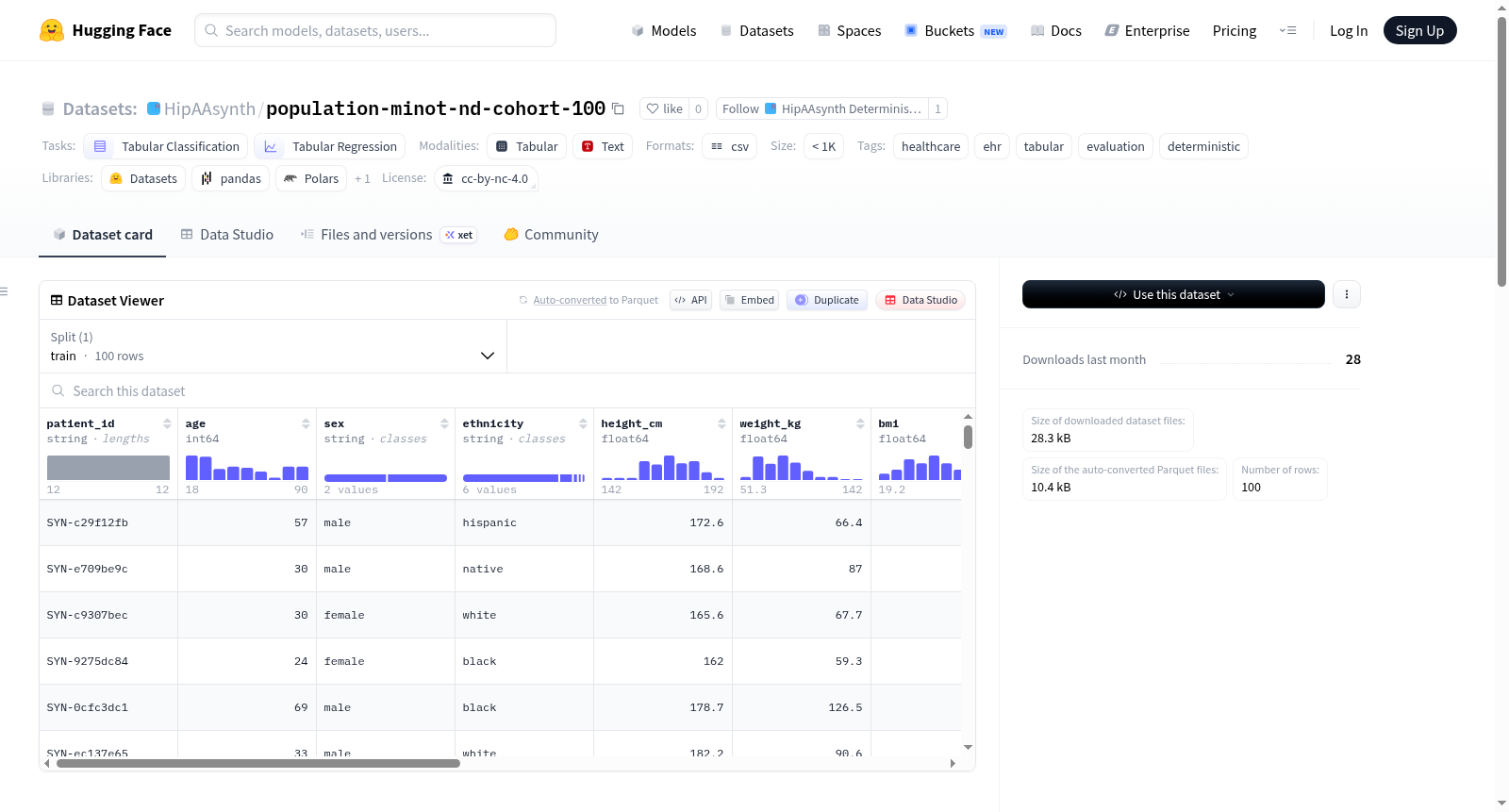
Task: Click the height_cm histogram range bar
Action: tap(663, 468)
